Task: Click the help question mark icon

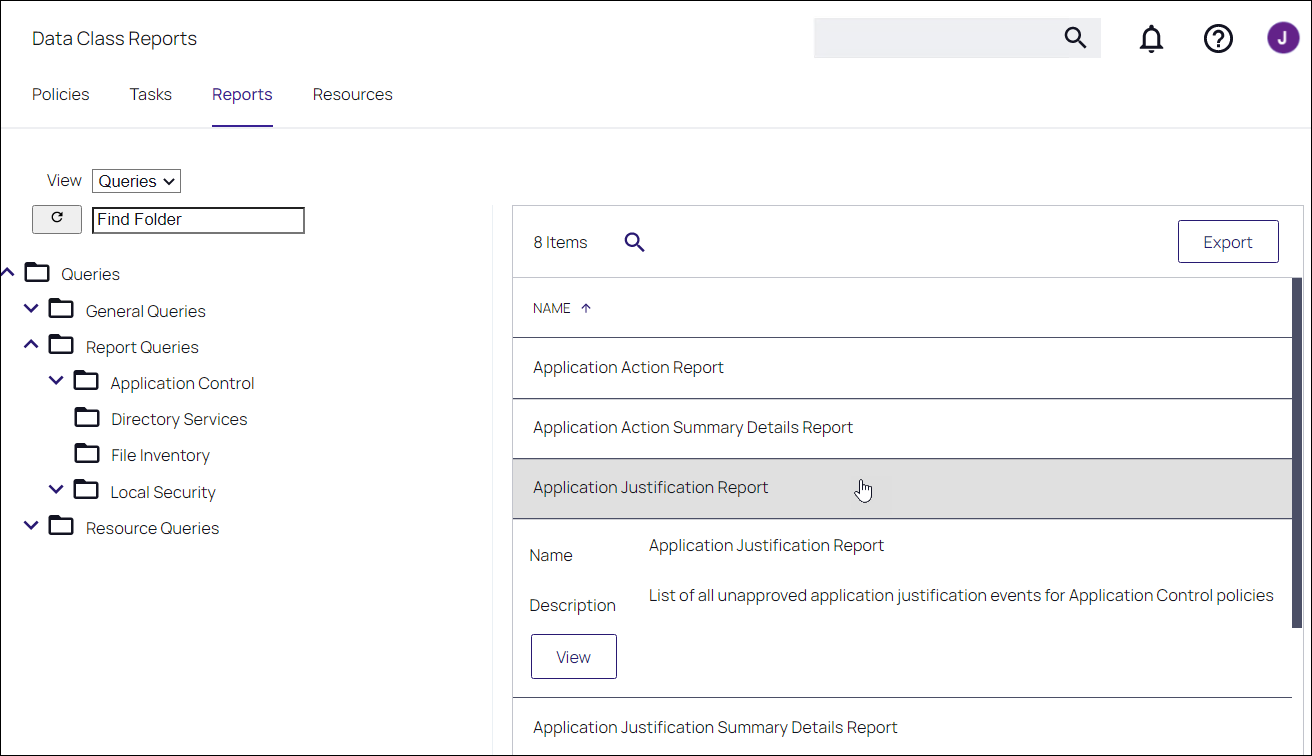Action: 1218,38
